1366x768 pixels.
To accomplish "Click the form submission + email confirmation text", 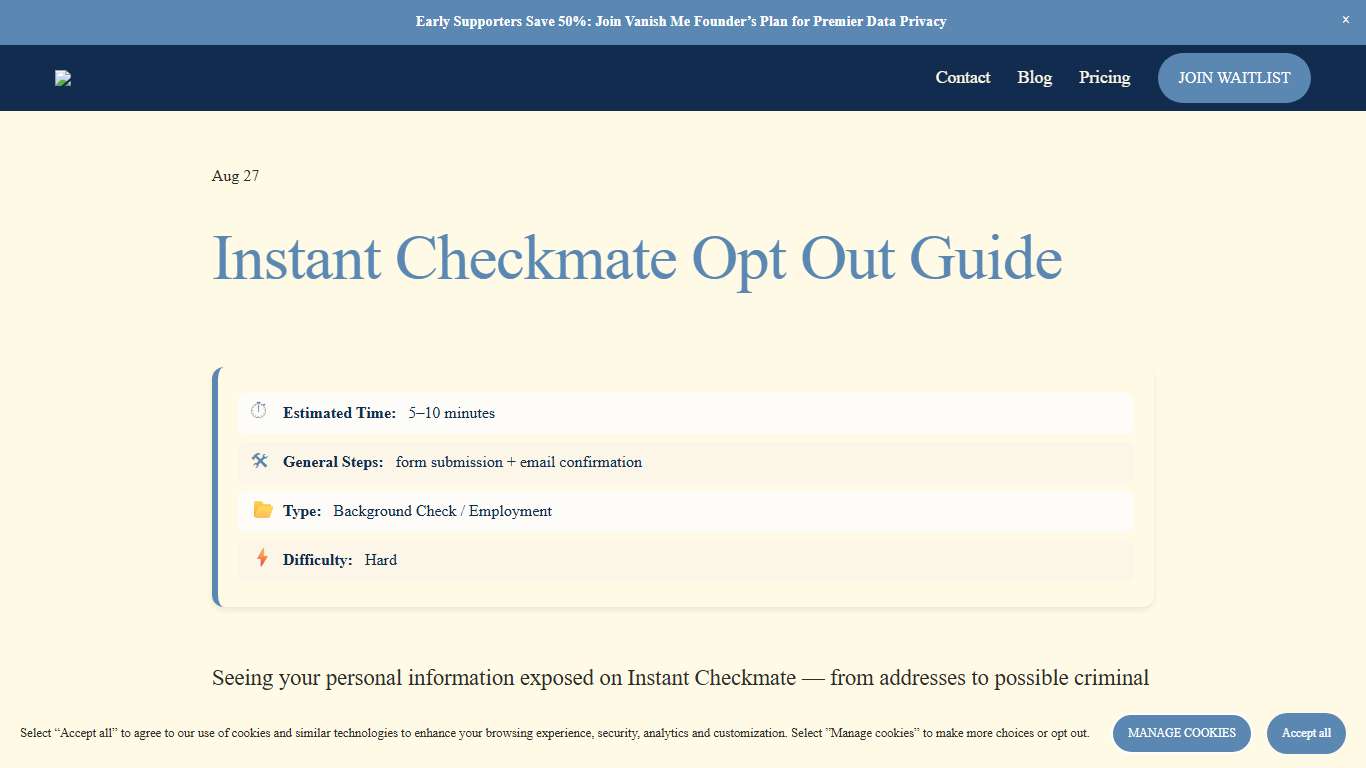I will (518, 461).
